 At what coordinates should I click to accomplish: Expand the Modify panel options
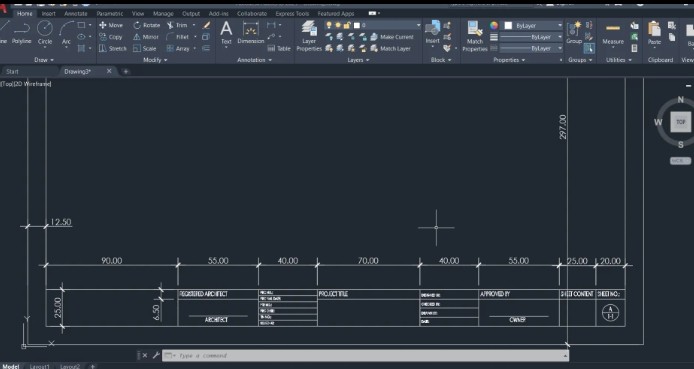(155, 60)
